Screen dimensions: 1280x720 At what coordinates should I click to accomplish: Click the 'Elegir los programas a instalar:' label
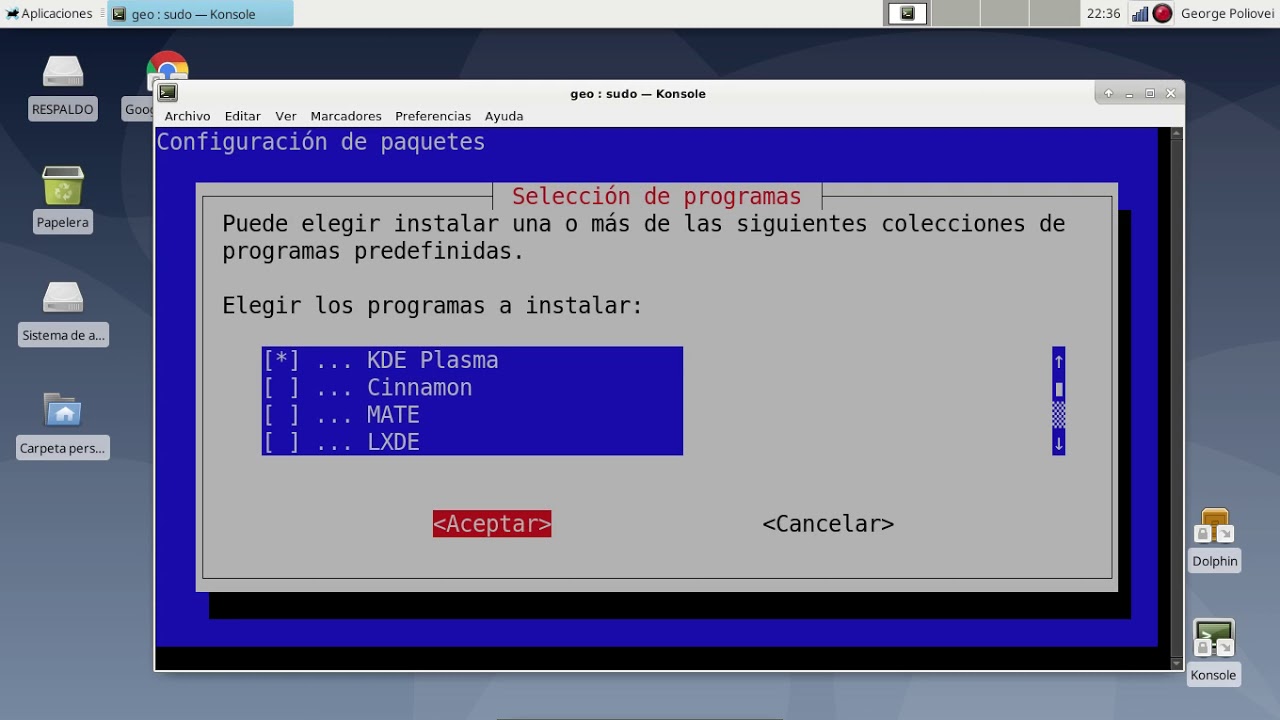pos(432,306)
